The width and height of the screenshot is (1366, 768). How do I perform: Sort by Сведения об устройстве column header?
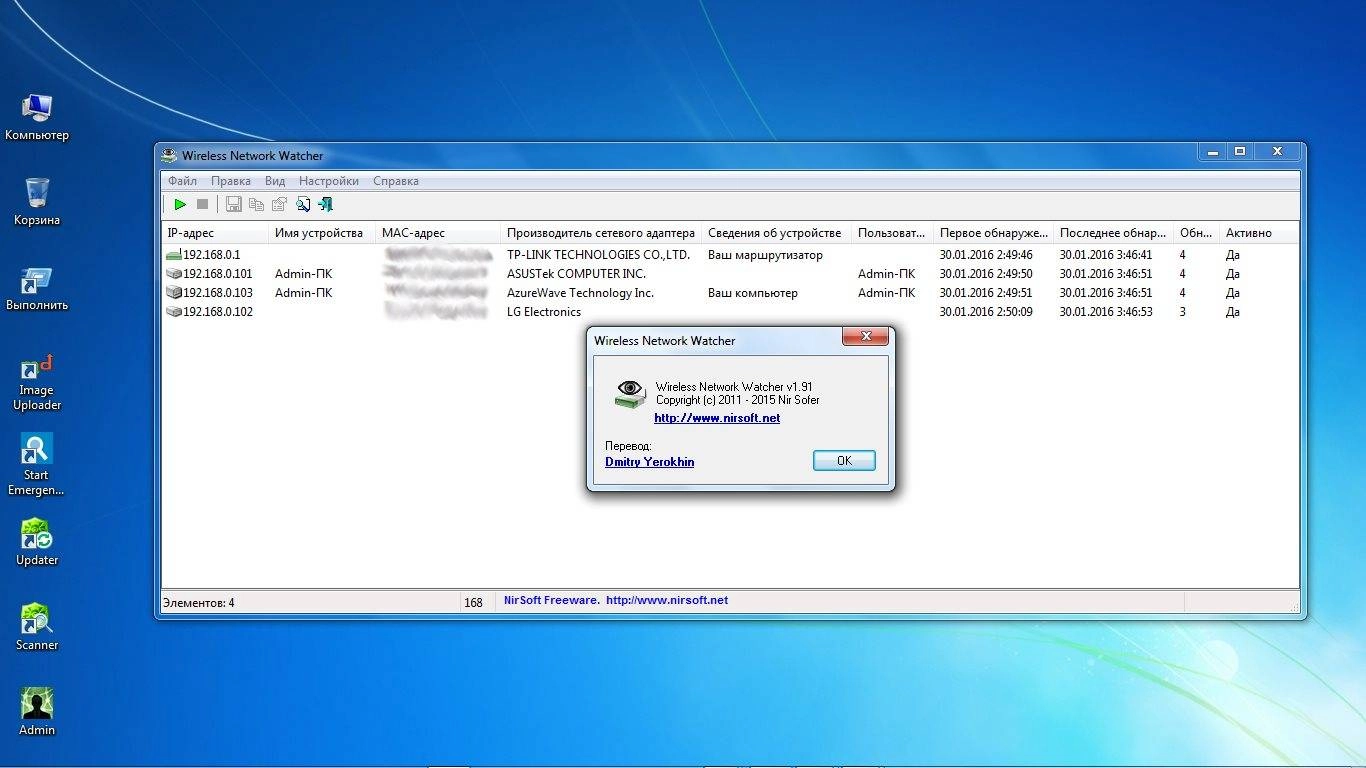[777, 233]
